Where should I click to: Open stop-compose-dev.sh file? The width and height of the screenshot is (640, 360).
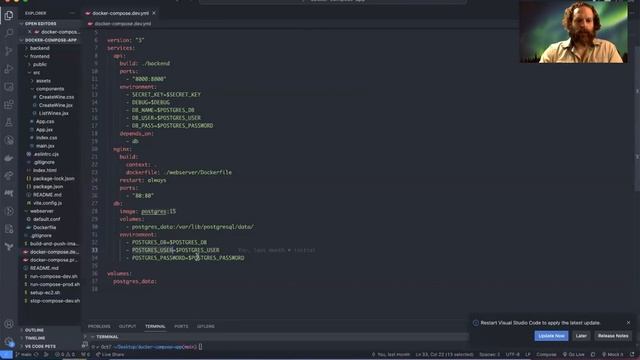tap(55, 301)
